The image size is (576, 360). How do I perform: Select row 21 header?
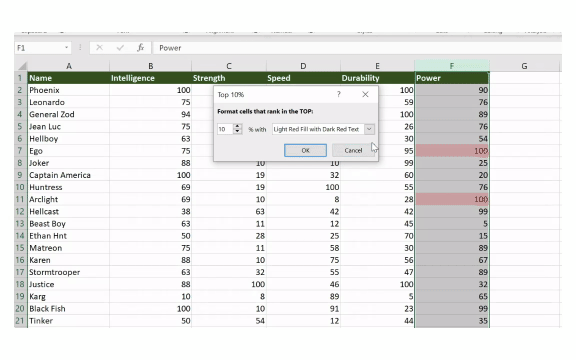tap(21, 321)
